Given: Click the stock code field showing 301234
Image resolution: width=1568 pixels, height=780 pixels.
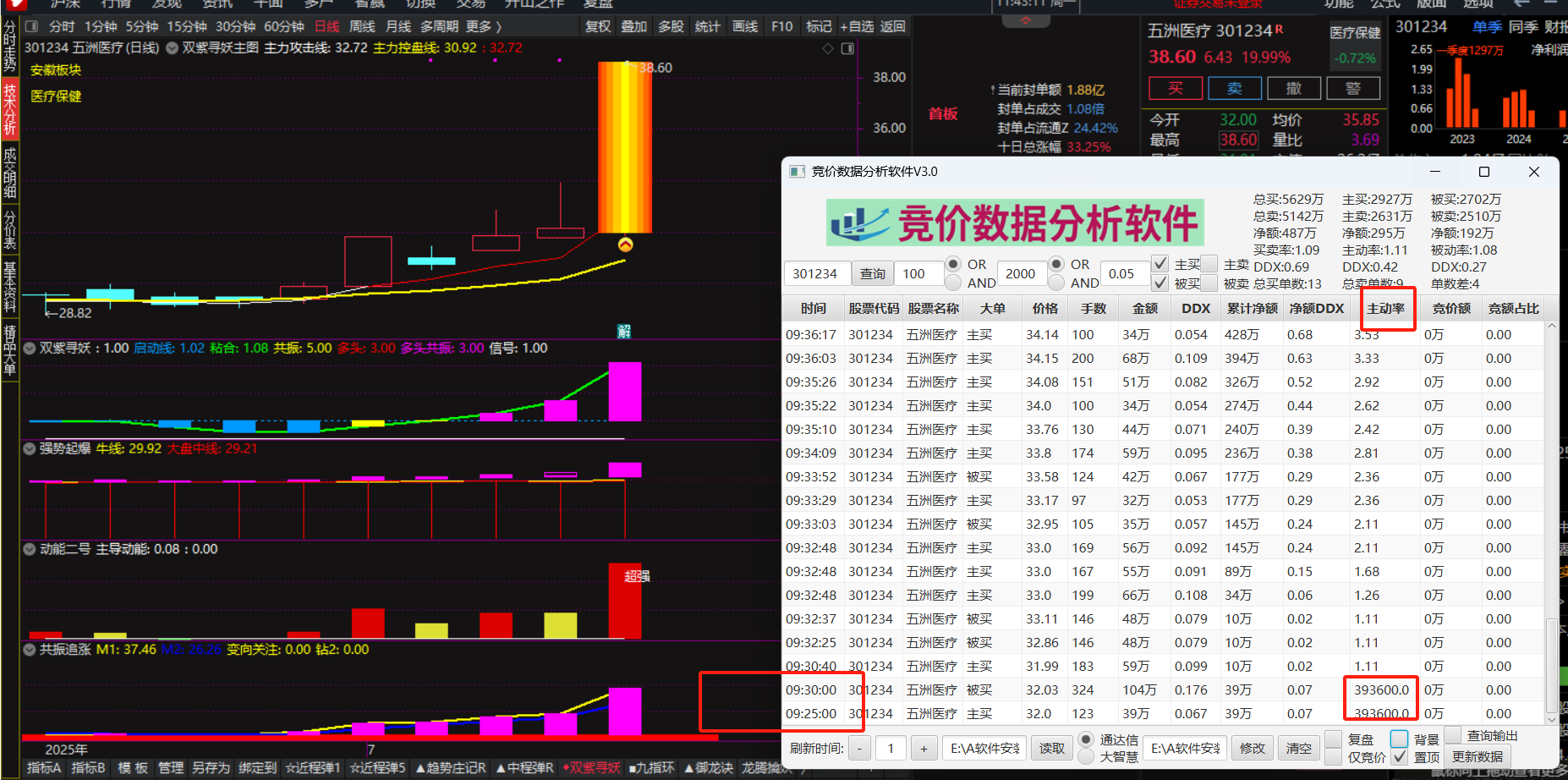Looking at the screenshot, I should (x=815, y=274).
